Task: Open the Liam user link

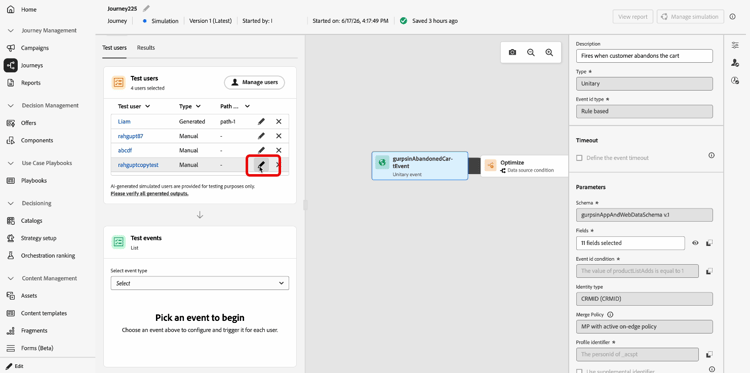Action: [124, 121]
